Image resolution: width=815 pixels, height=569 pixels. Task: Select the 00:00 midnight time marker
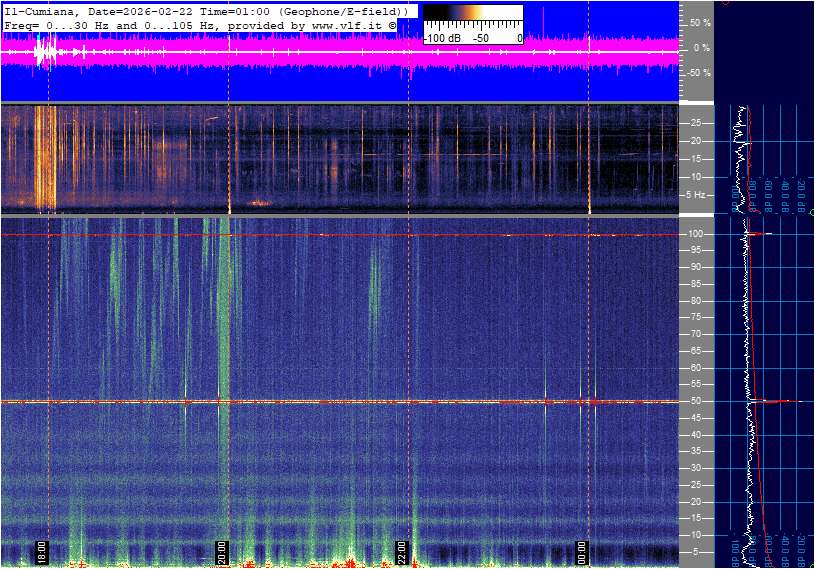582,552
